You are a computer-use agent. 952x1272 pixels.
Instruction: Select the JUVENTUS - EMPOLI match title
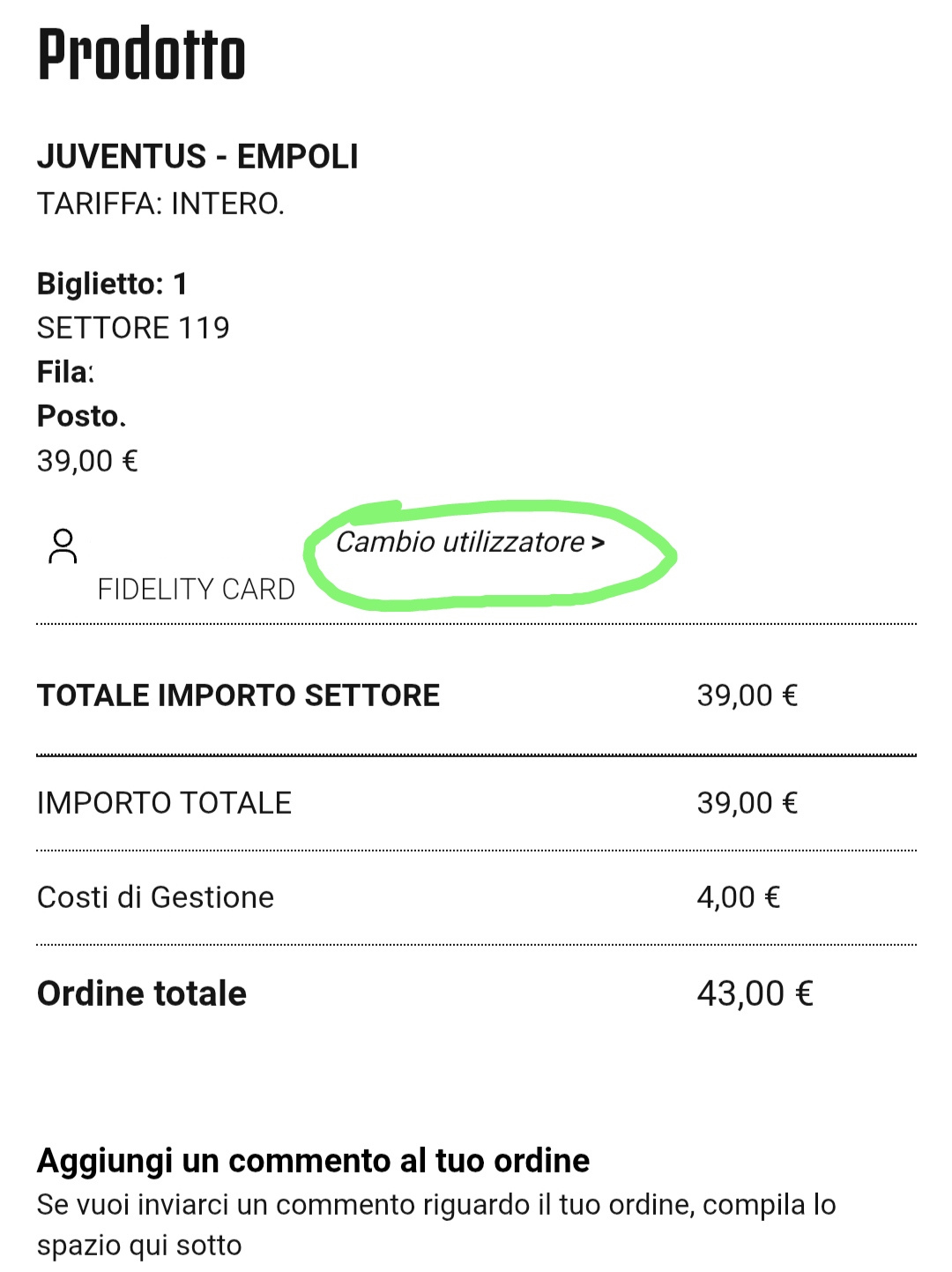197,157
